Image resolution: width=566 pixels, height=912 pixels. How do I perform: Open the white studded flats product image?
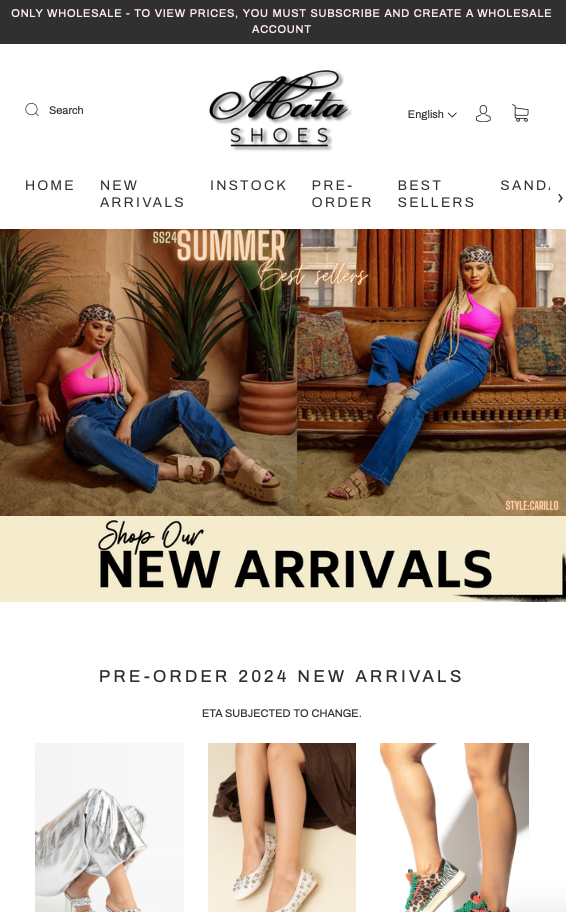pyautogui.click(x=282, y=827)
